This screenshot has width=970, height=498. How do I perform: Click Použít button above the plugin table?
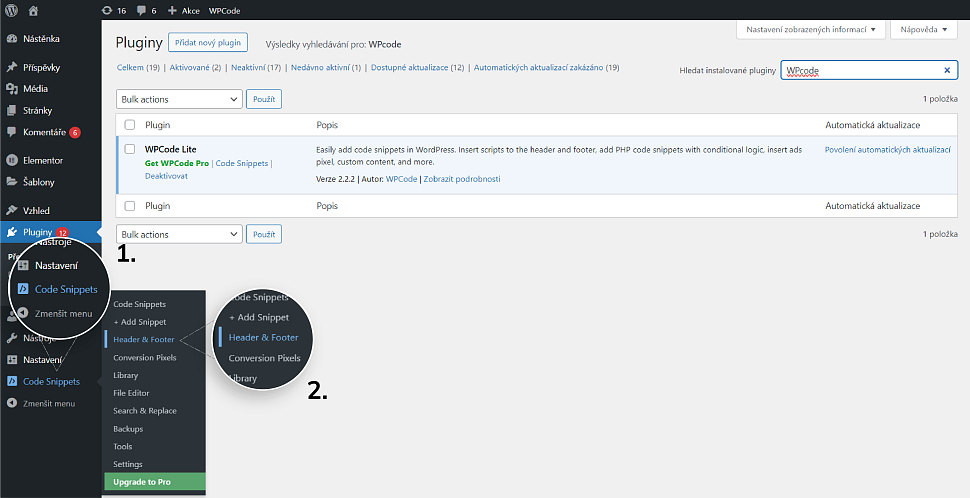click(264, 99)
